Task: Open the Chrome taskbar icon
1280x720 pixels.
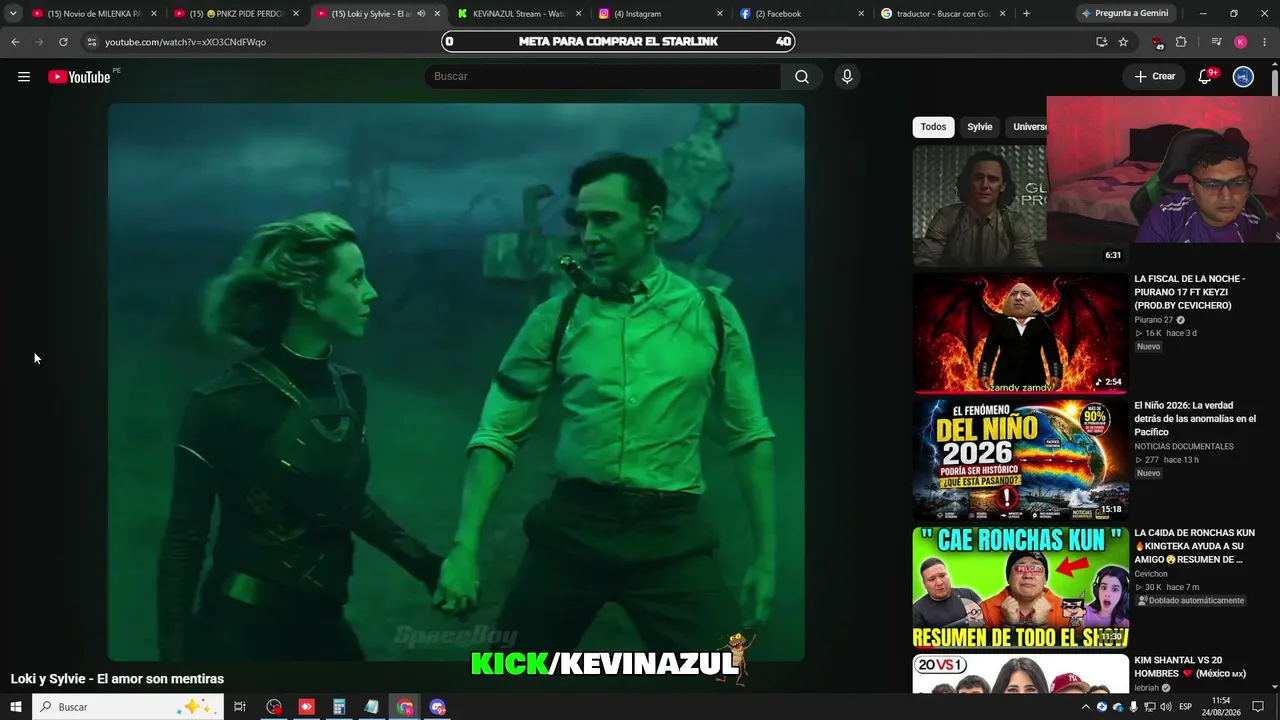Action: tap(405, 707)
